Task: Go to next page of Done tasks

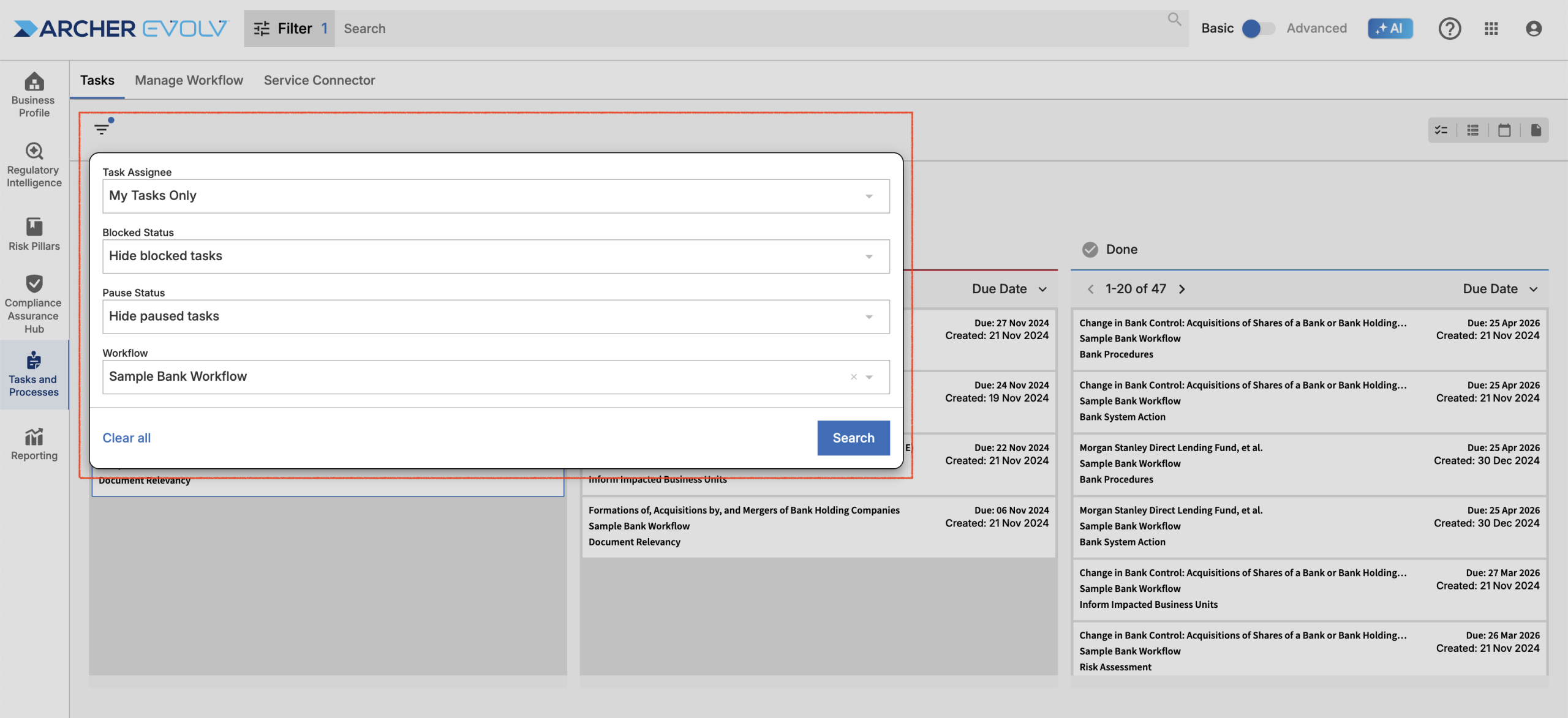Action: (1182, 289)
